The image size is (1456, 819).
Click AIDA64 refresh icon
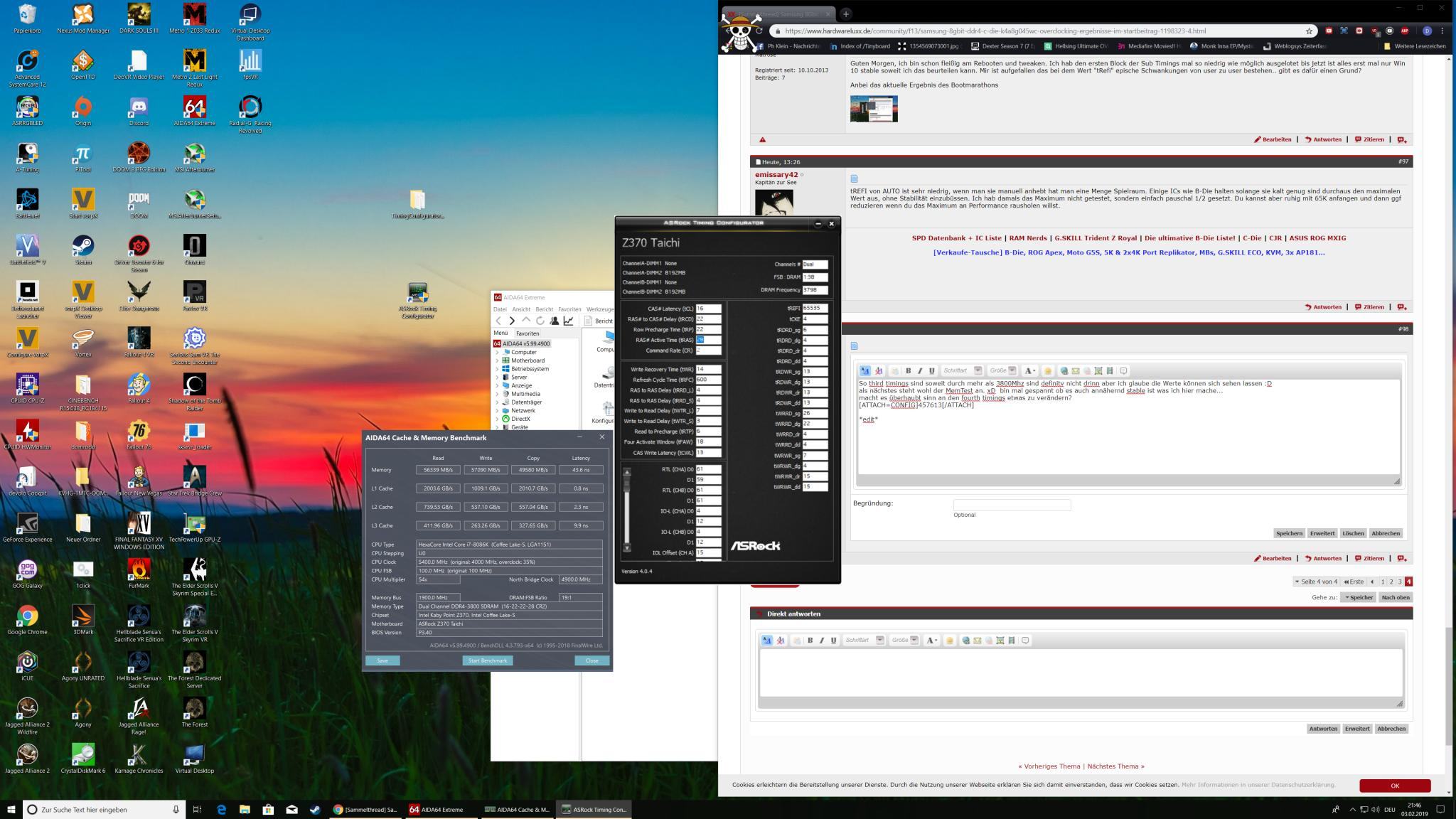coord(540,321)
